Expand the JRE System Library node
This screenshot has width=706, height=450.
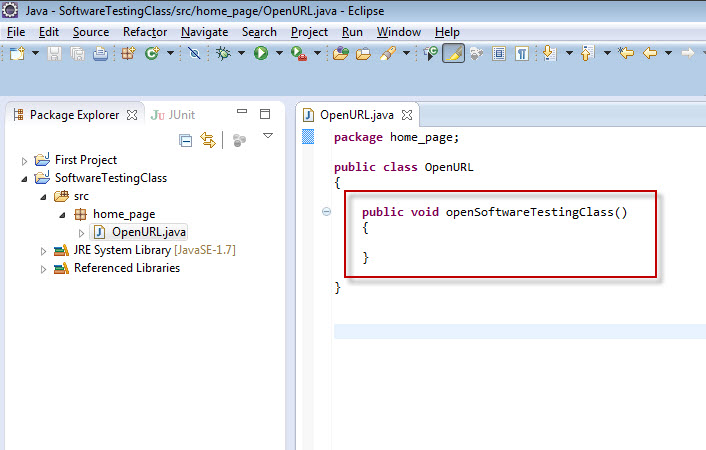point(43,251)
